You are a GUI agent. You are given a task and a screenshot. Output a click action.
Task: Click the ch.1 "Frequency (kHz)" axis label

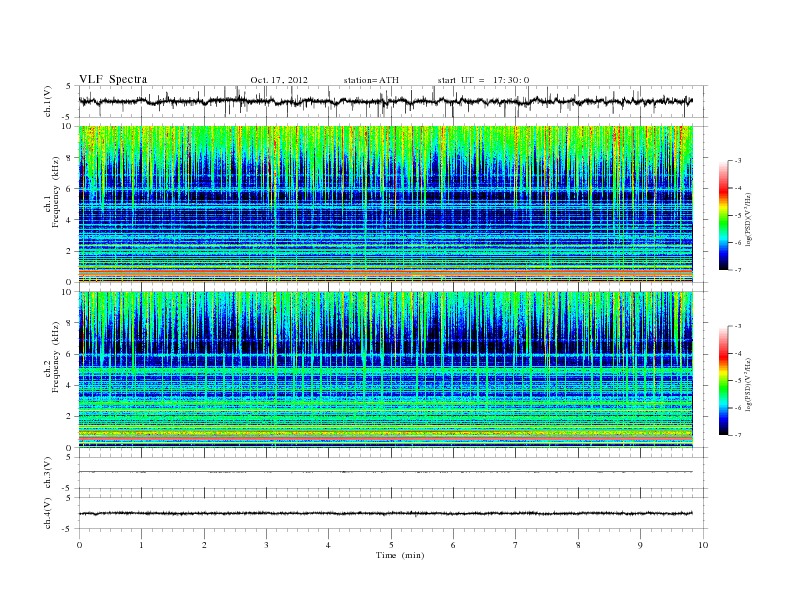[x=56, y=192]
